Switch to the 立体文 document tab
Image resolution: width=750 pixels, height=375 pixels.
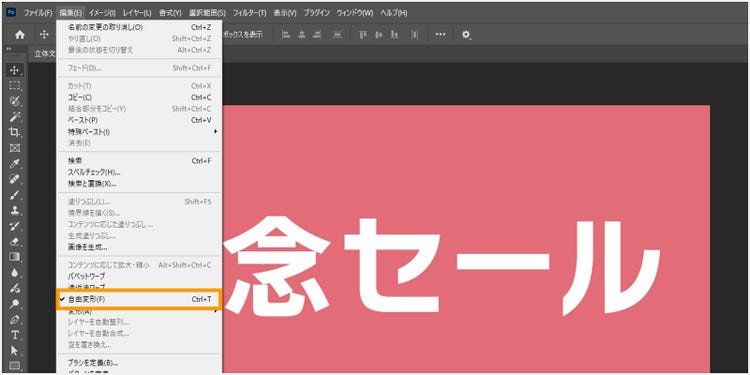(x=44, y=54)
